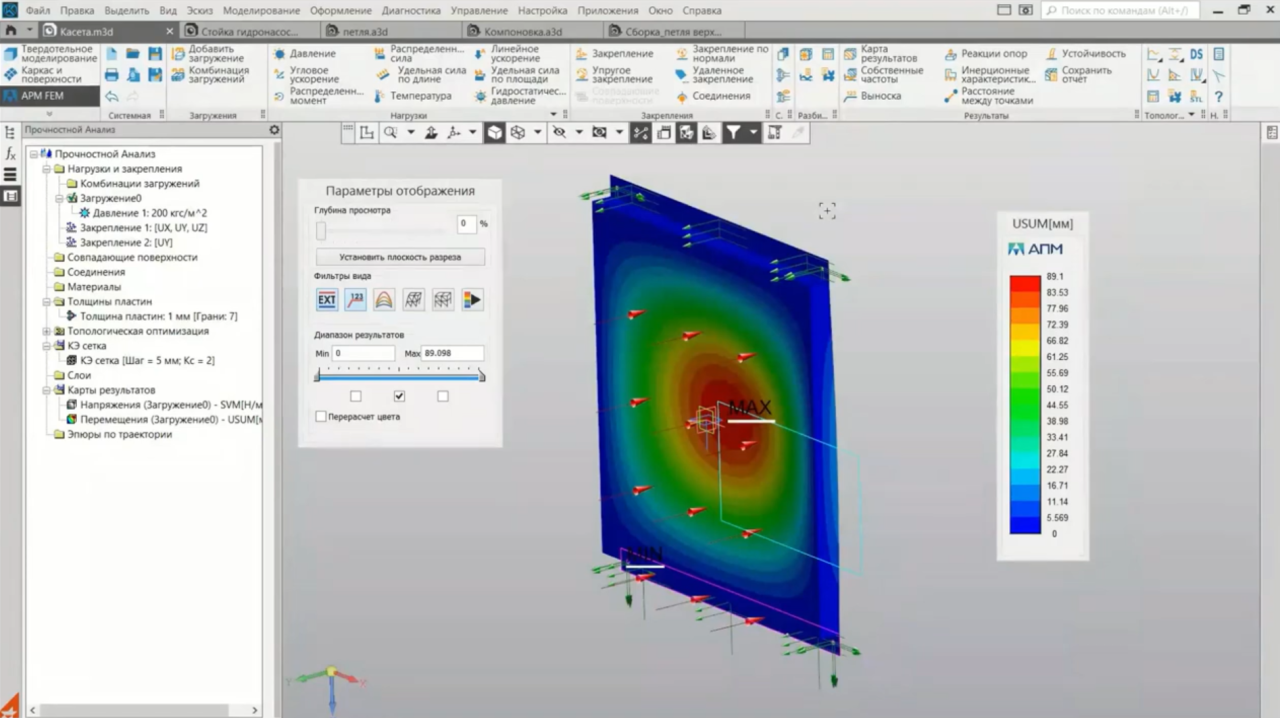
Task: Click the Установить плоскость разреза button
Action: (399, 257)
